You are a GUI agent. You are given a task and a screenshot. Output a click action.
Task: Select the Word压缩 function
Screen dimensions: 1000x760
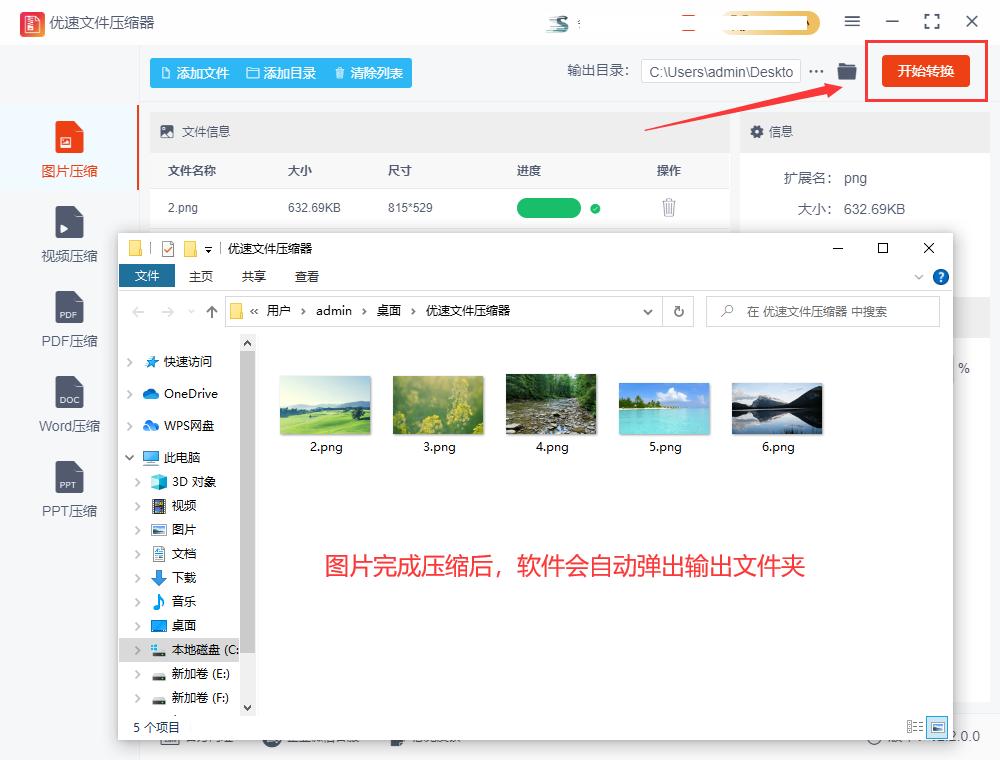(x=67, y=402)
